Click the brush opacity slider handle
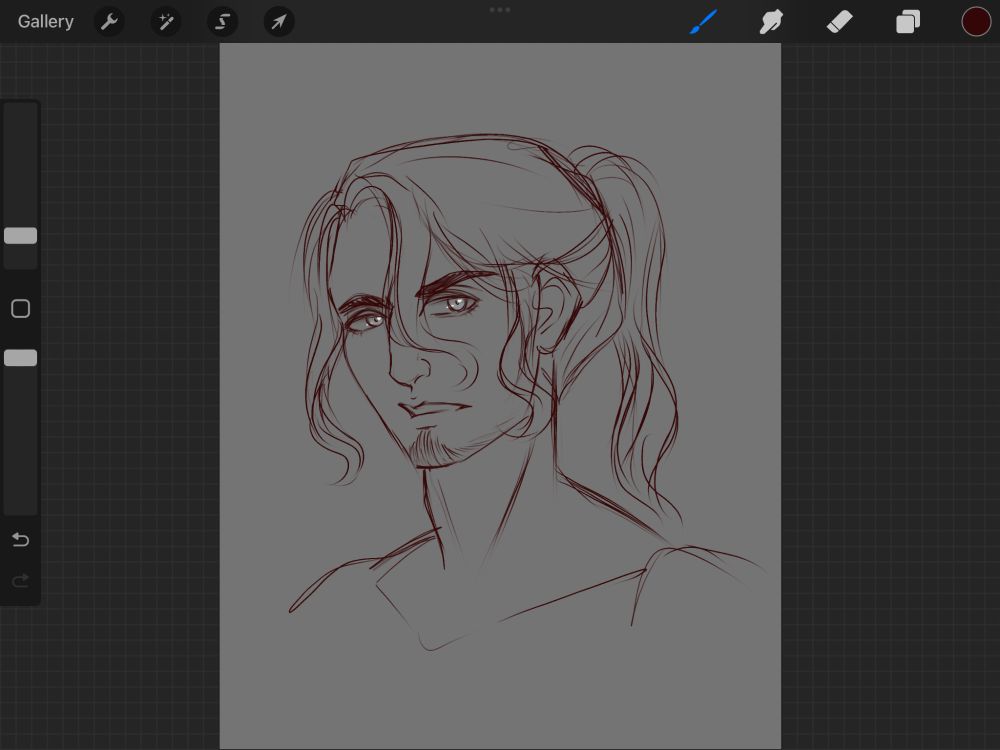Image resolution: width=1000 pixels, height=750 pixels. click(20, 358)
